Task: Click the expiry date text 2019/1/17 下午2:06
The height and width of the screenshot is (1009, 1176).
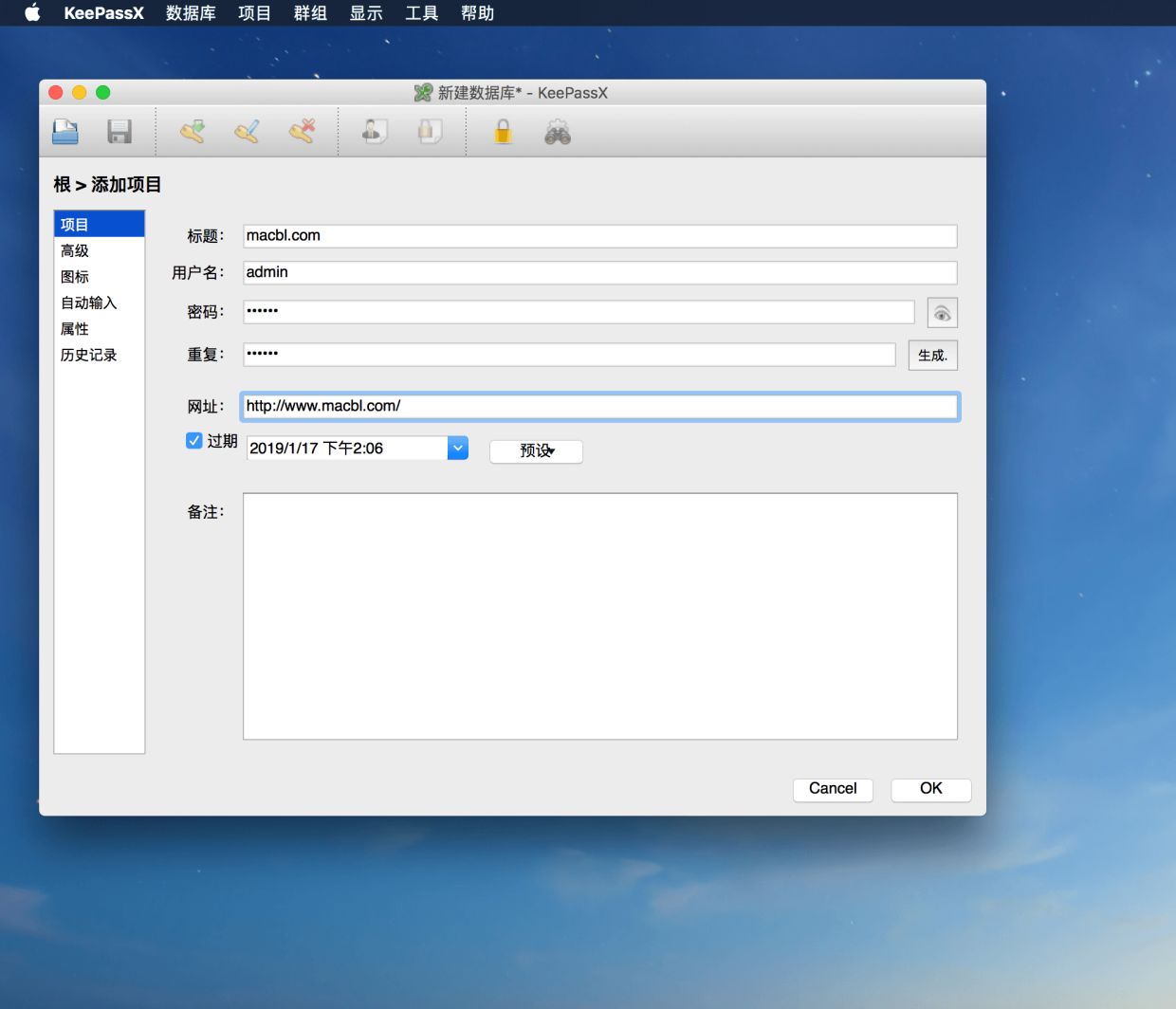Action: 317,448
